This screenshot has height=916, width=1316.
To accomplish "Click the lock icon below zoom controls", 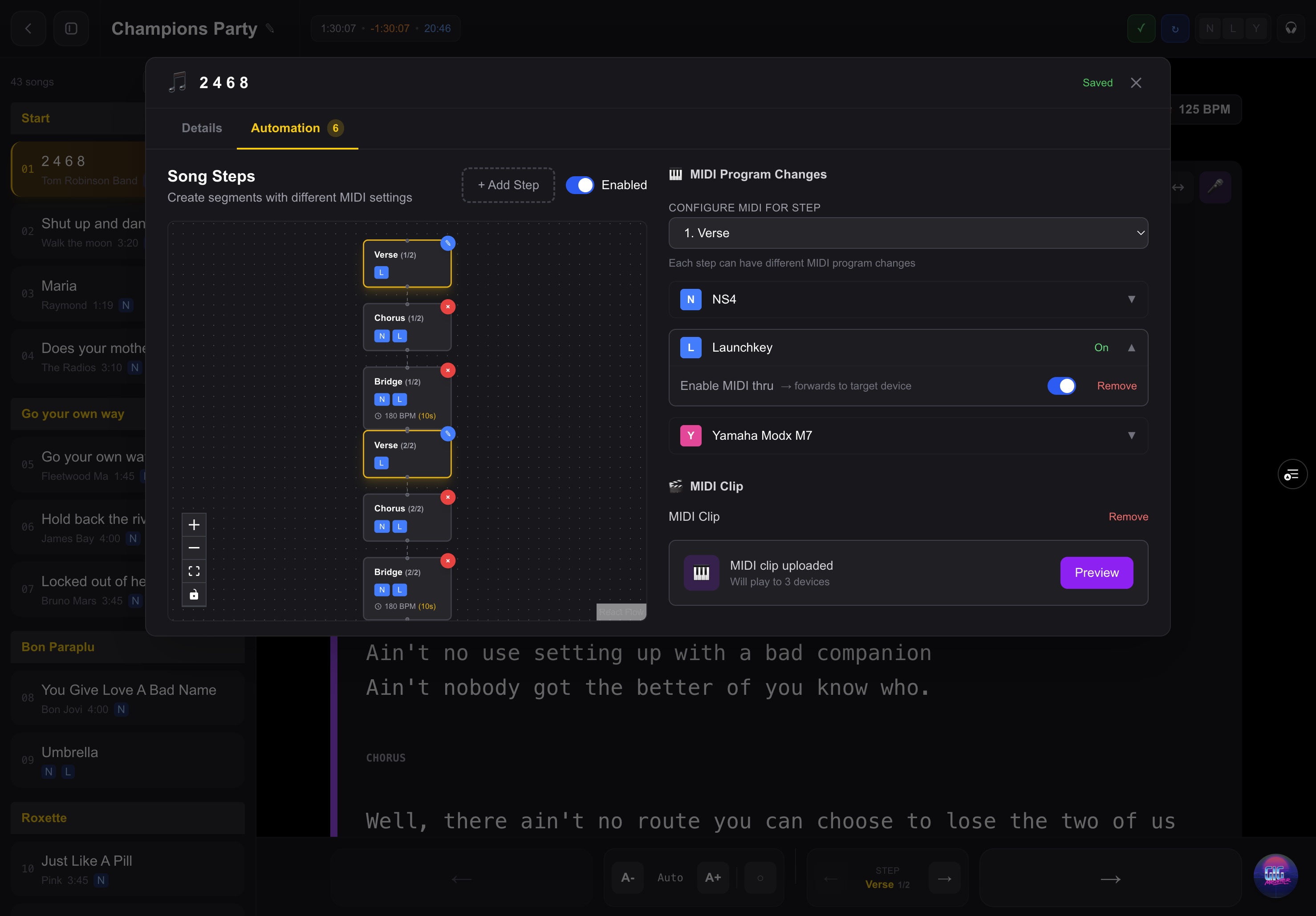I will [x=194, y=595].
